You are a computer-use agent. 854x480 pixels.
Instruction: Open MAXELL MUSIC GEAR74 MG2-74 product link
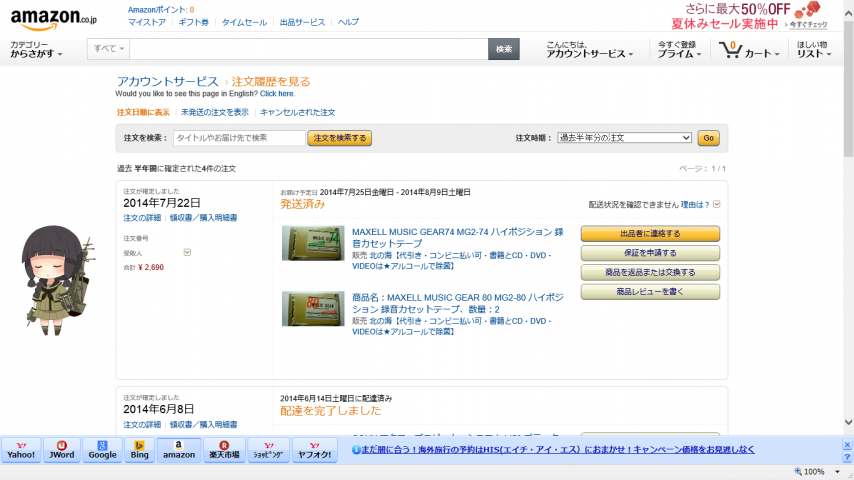[x=458, y=238]
